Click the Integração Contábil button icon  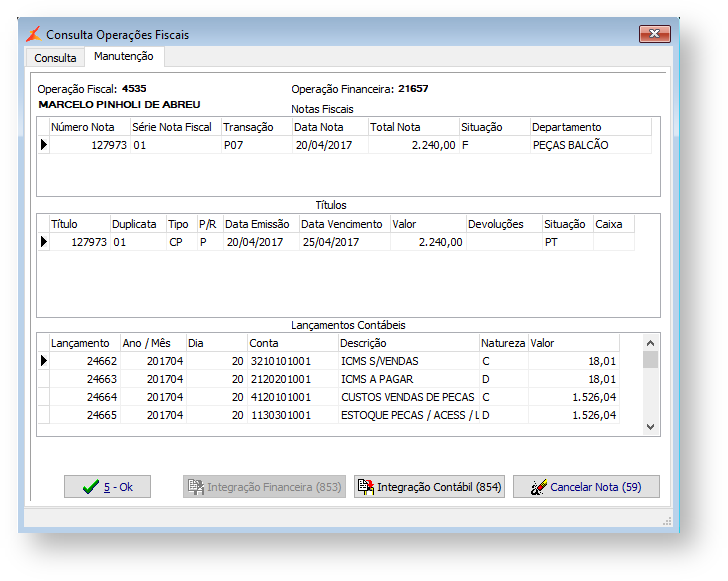coord(365,487)
